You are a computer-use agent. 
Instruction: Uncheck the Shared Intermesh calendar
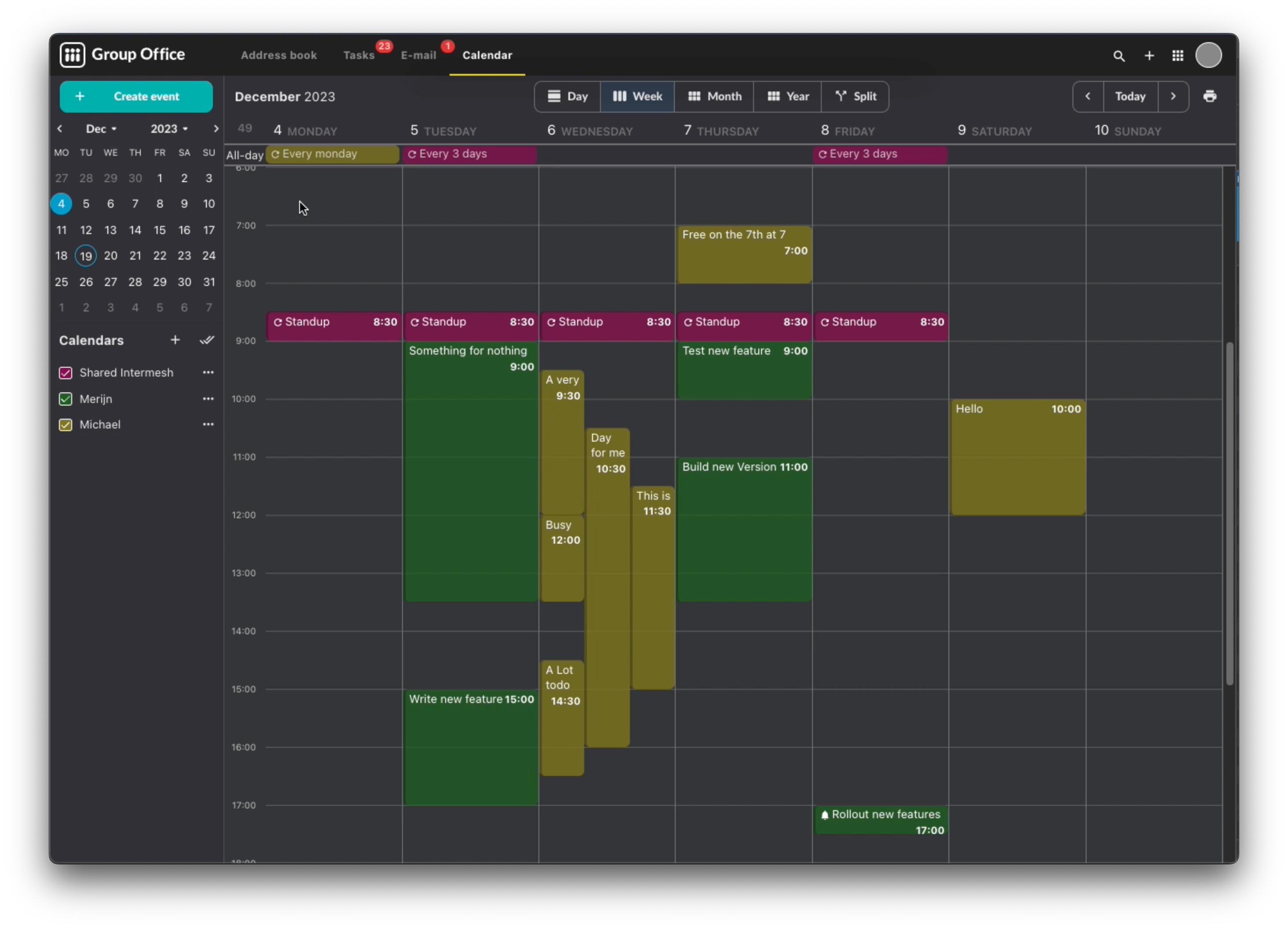[65, 373]
